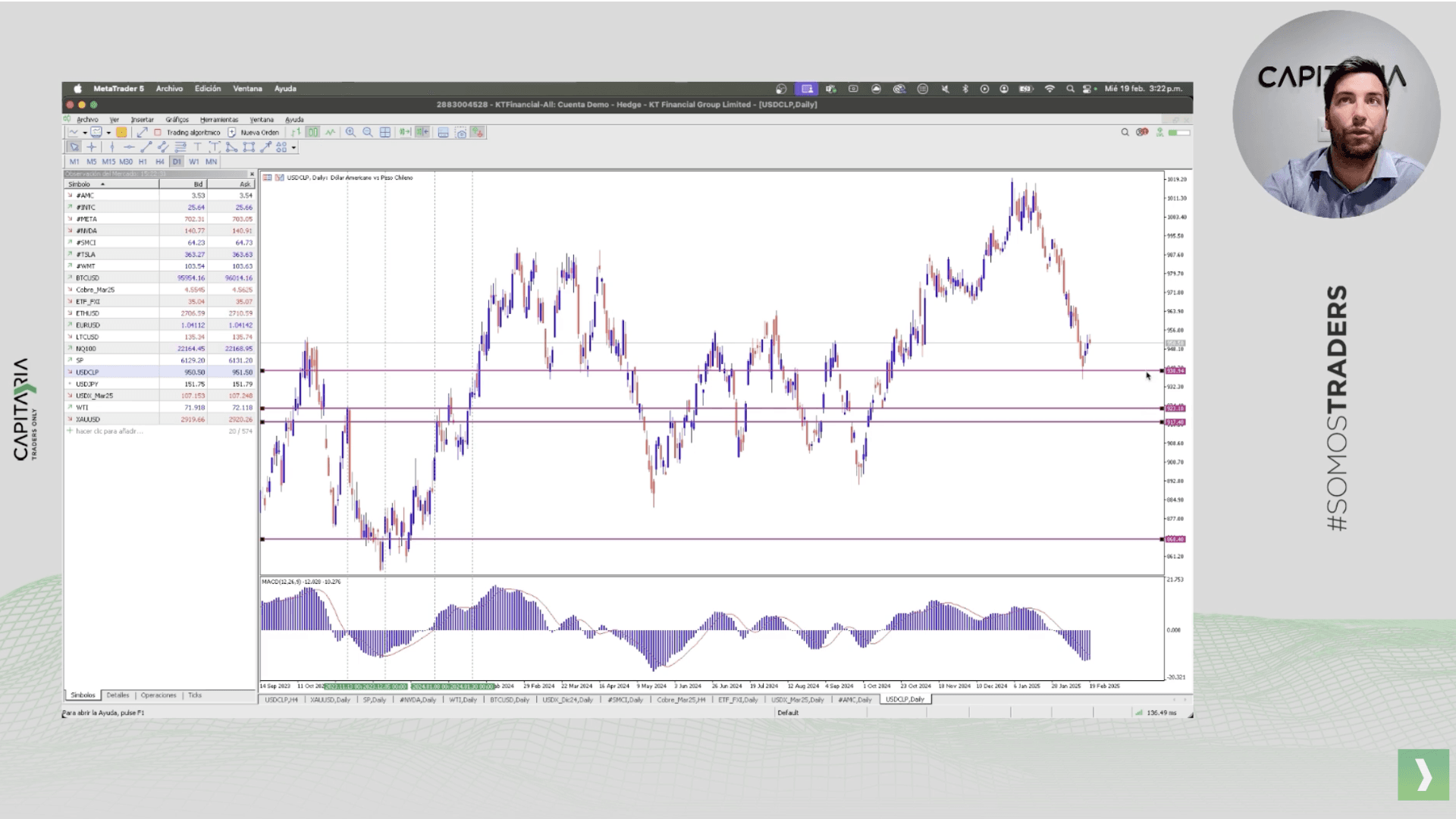Take a chart screenshot with camera icon

click(461, 133)
